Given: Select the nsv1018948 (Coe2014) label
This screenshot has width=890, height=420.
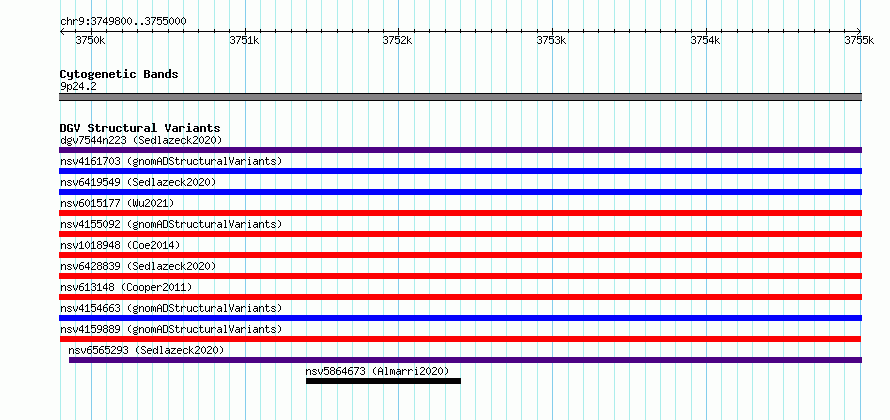Looking at the screenshot, I should (120, 245).
